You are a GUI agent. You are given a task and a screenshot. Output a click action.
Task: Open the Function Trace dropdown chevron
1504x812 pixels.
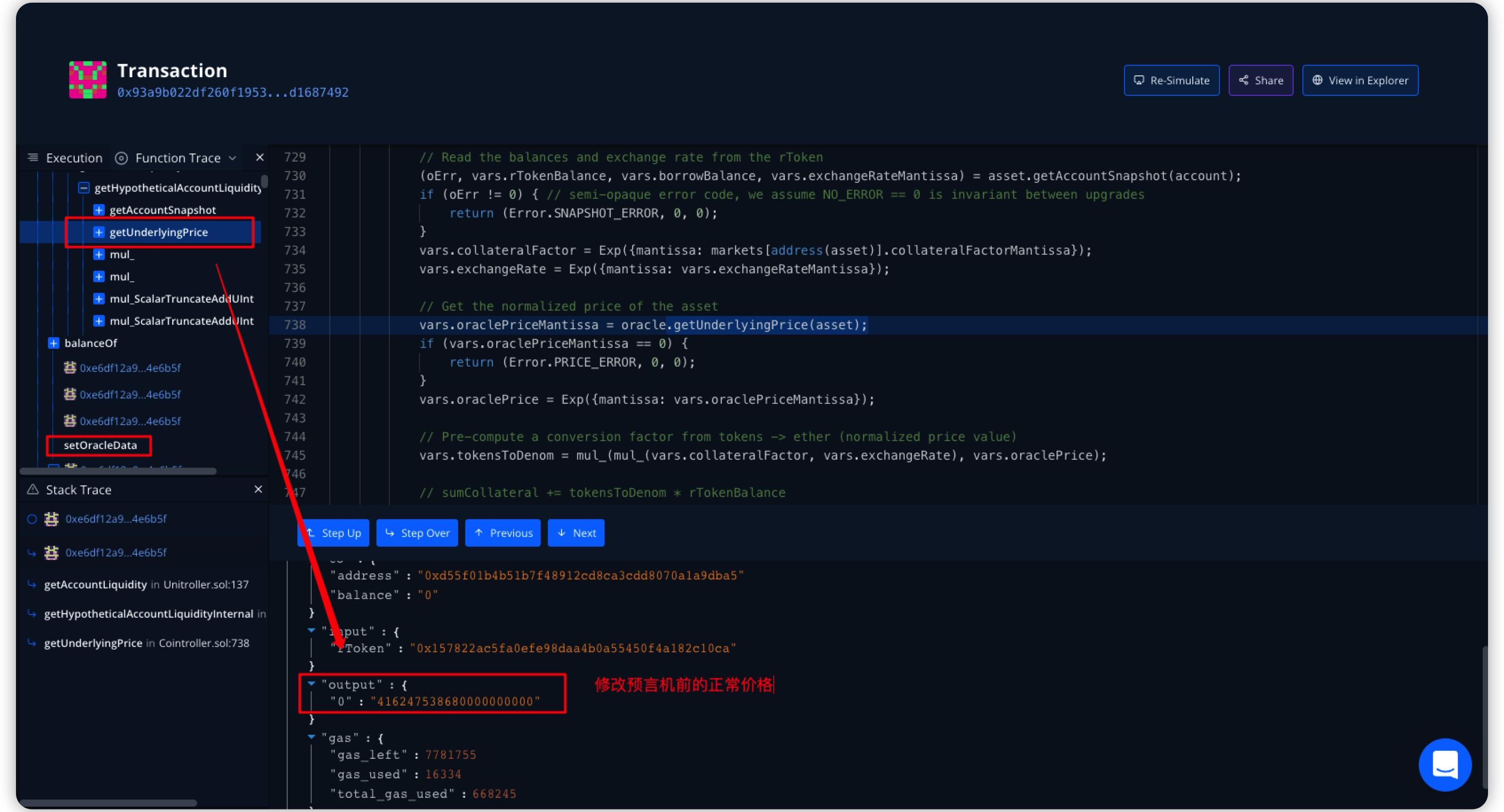pyautogui.click(x=232, y=158)
